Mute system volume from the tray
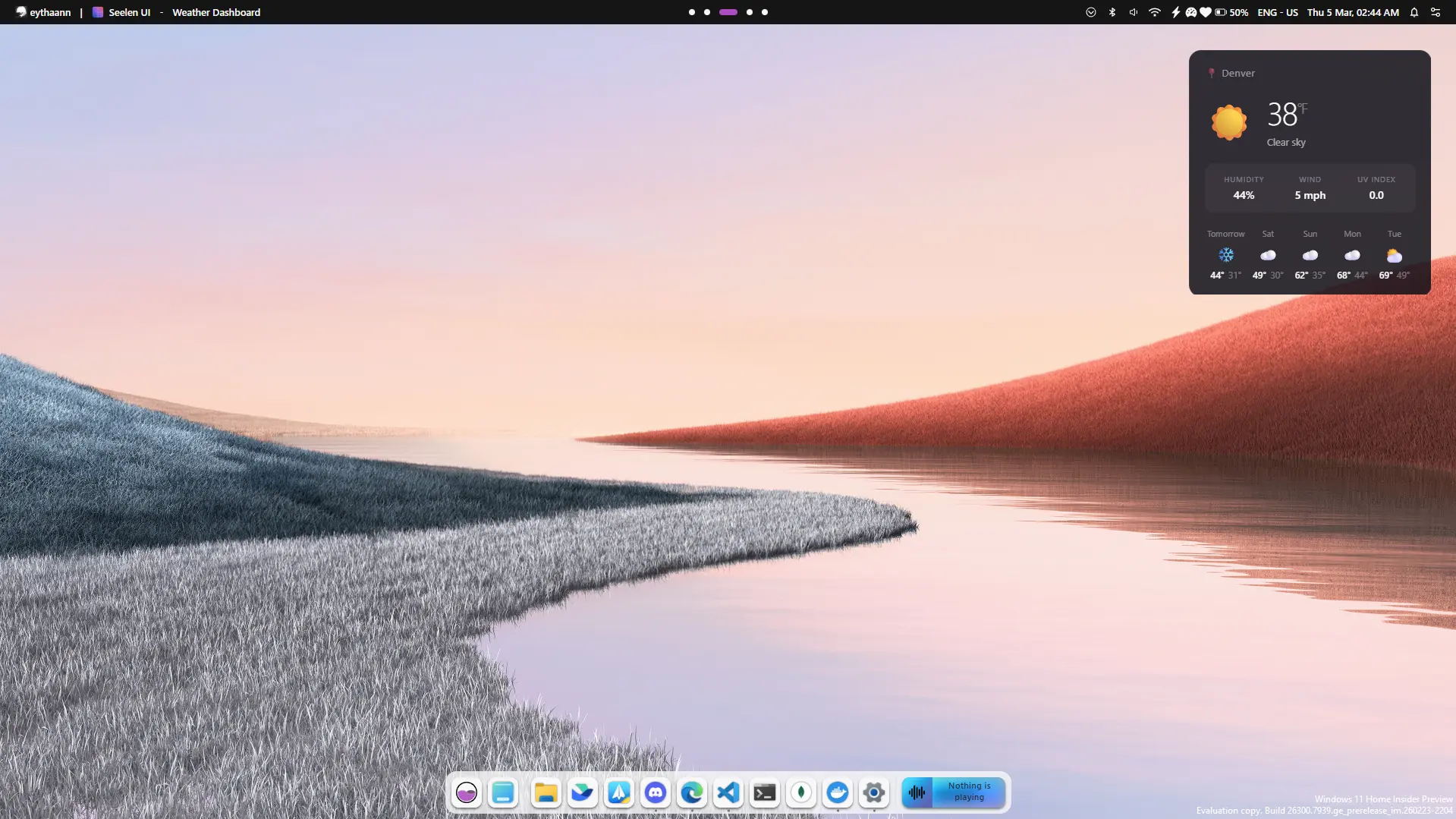 (1133, 12)
